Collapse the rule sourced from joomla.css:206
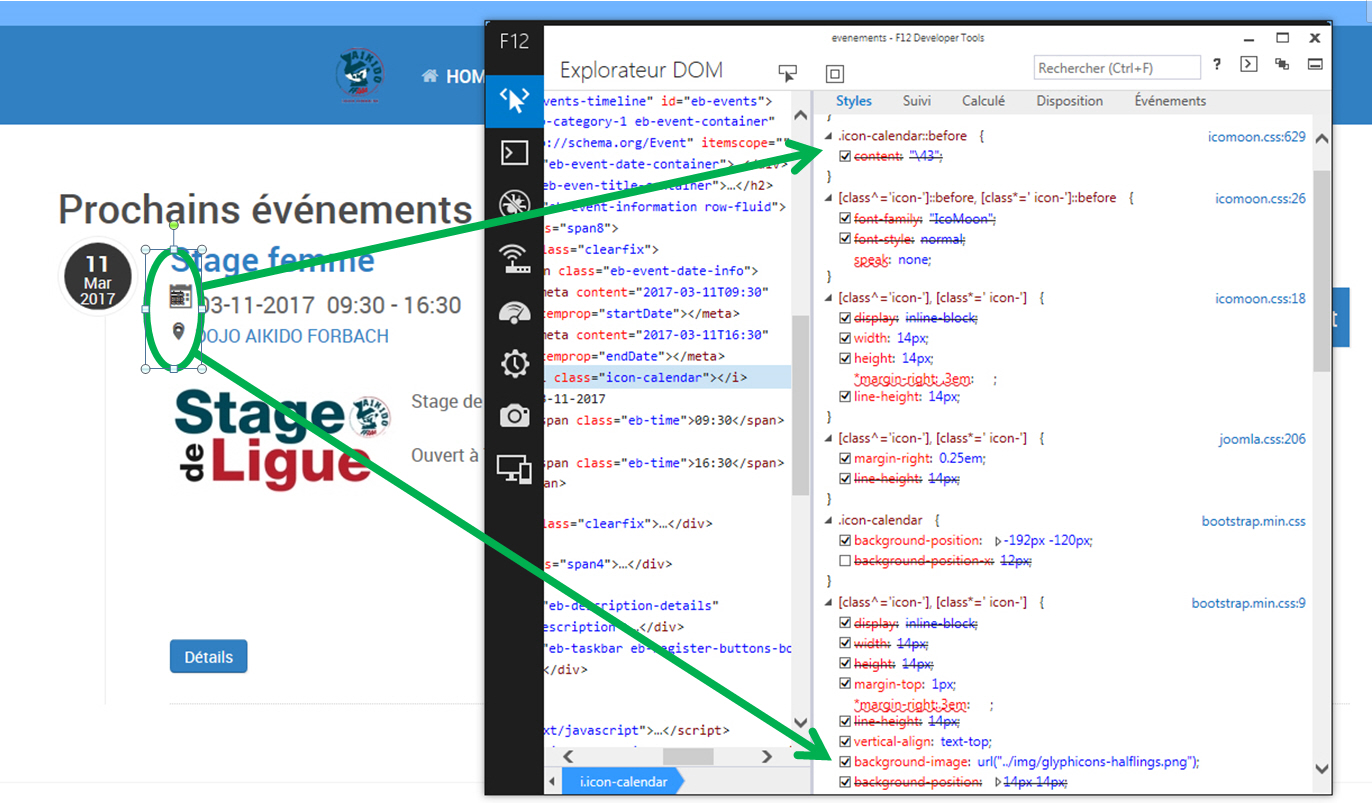The width and height of the screenshot is (1372, 803). pyautogui.click(x=828, y=439)
